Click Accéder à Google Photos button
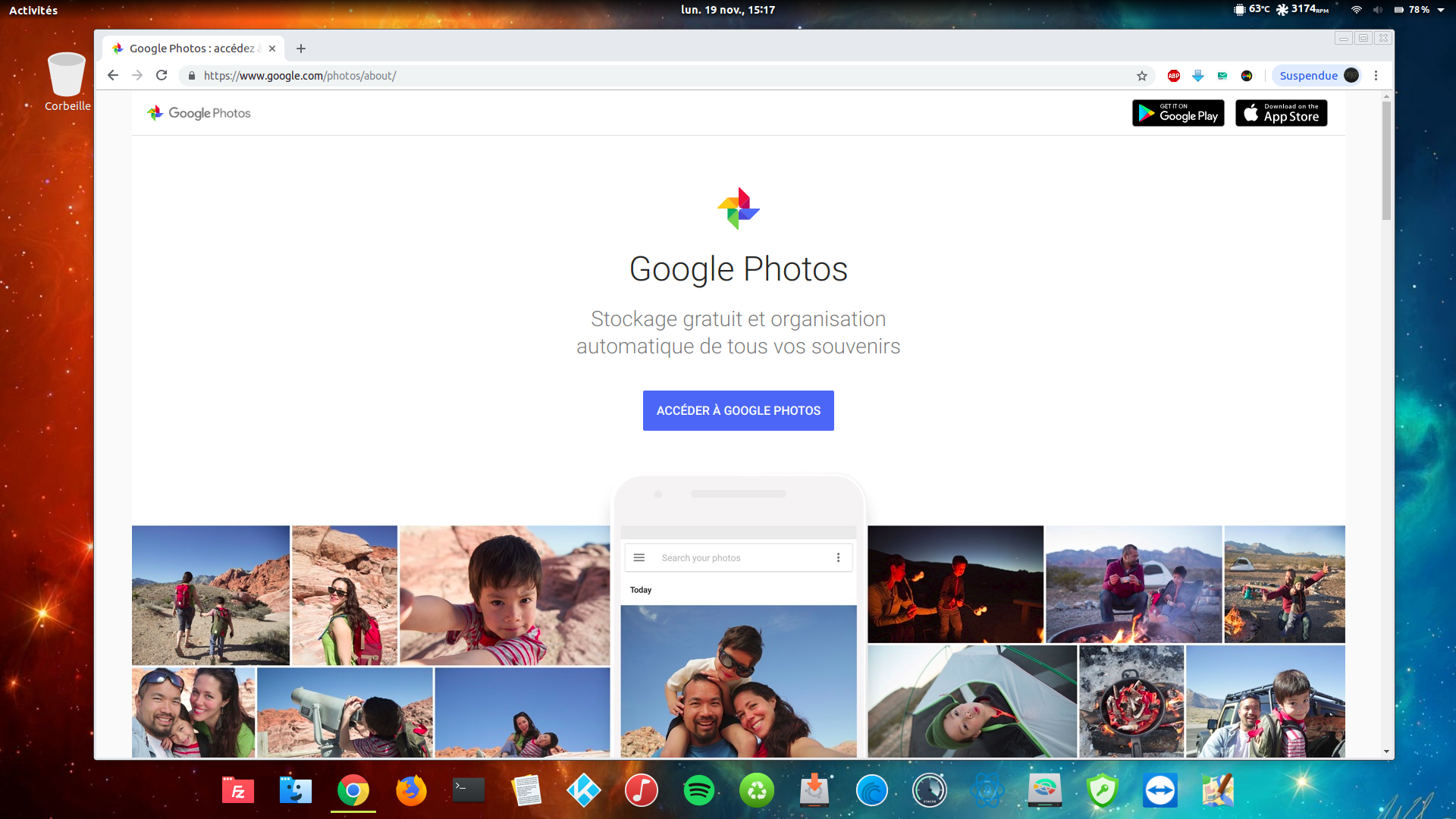1456x819 pixels. (739, 410)
